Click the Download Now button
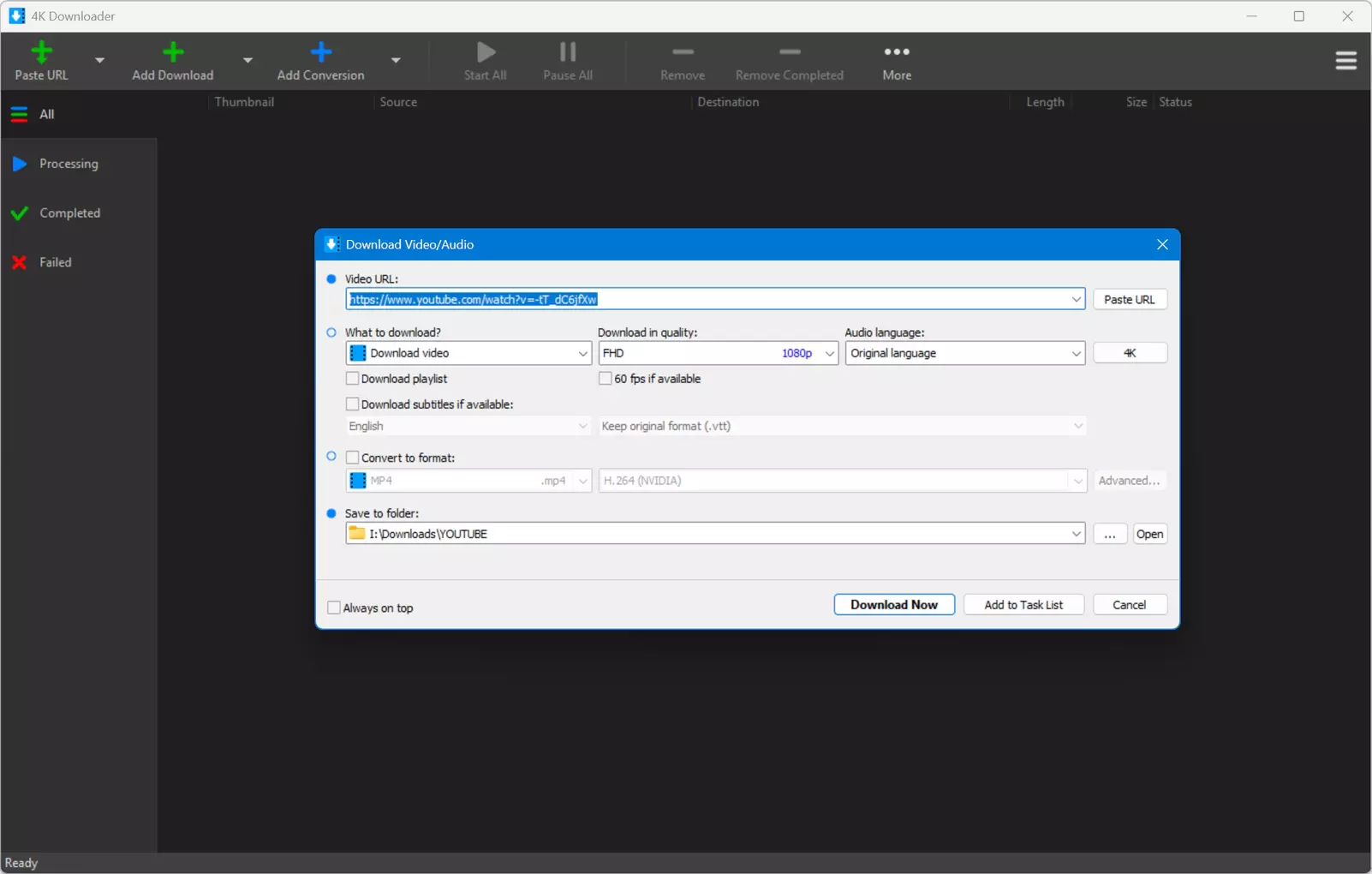This screenshot has width=1372, height=874. coord(894,605)
